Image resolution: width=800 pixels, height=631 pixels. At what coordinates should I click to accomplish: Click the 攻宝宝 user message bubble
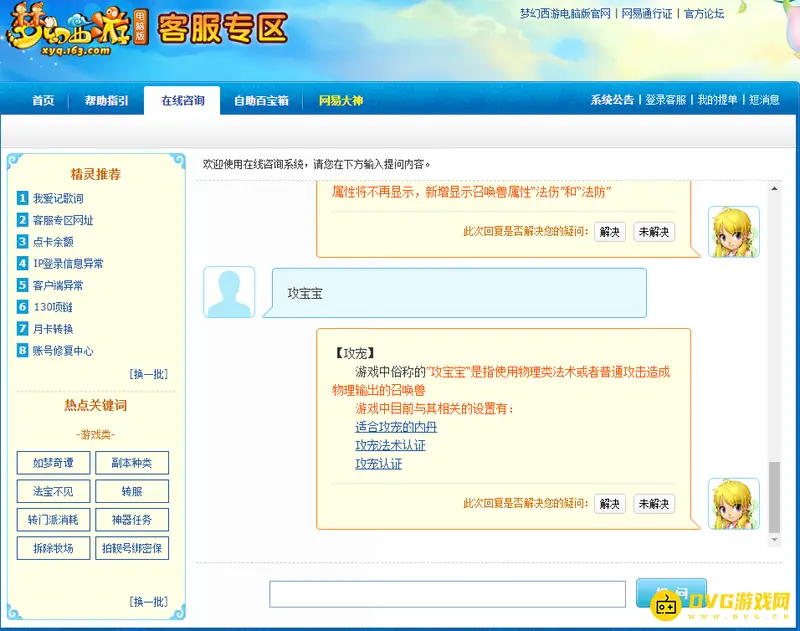pyautogui.click(x=455, y=293)
